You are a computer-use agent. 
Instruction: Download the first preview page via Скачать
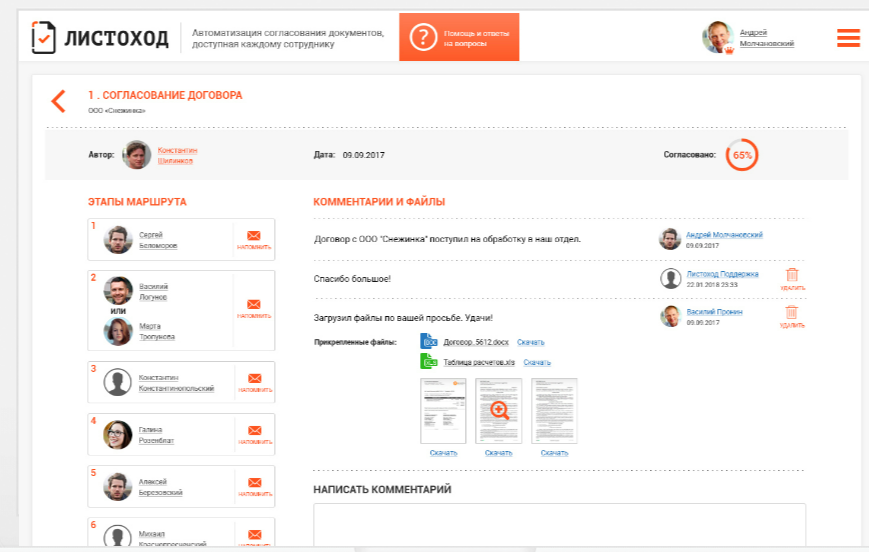443,453
